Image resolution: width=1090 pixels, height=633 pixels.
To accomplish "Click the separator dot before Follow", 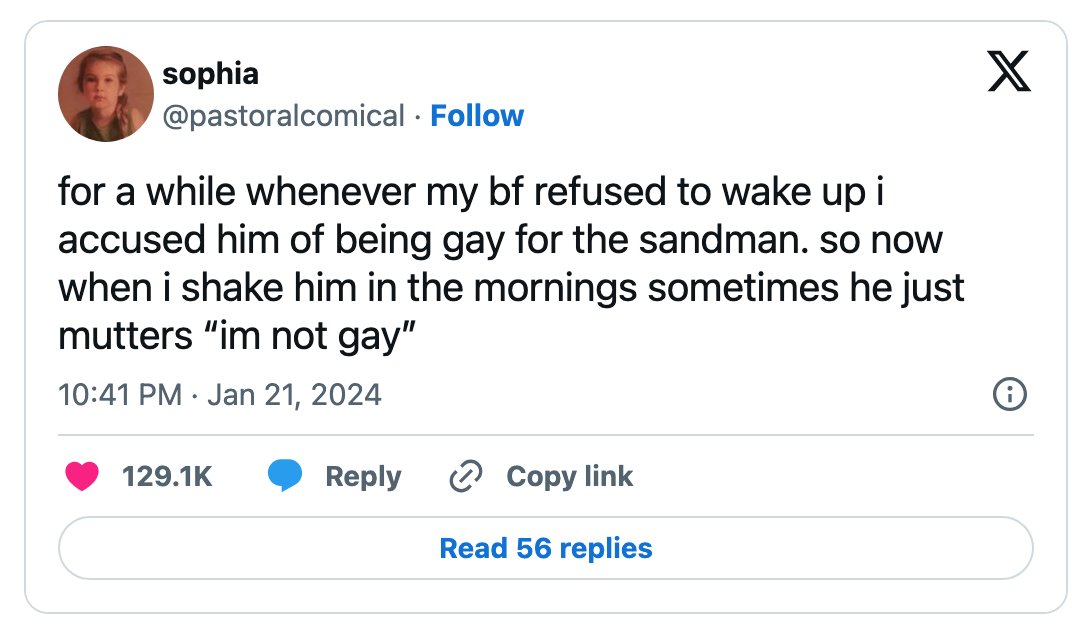I will [417, 117].
